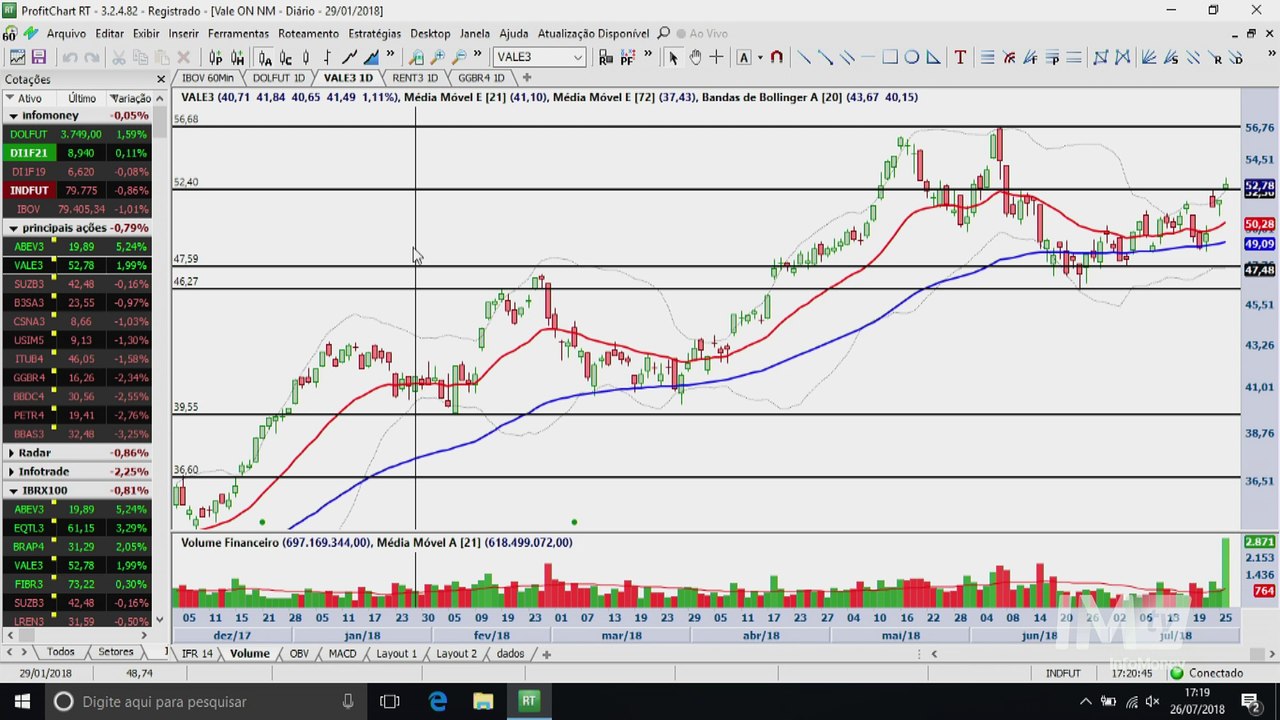The height and width of the screenshot is (720, 1280).
Task: Select the red T text tool
Action: click(960, 57)
